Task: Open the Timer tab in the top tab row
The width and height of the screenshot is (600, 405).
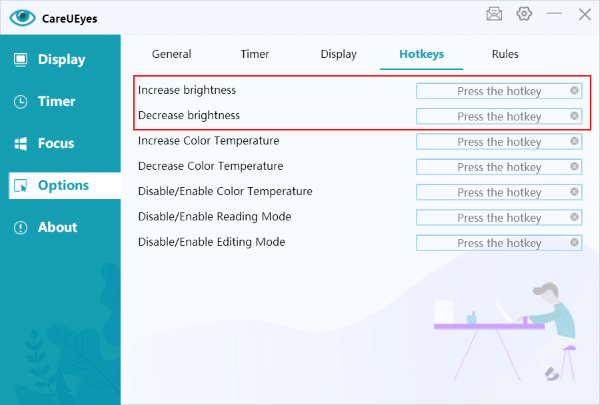Action: (255, 54)
